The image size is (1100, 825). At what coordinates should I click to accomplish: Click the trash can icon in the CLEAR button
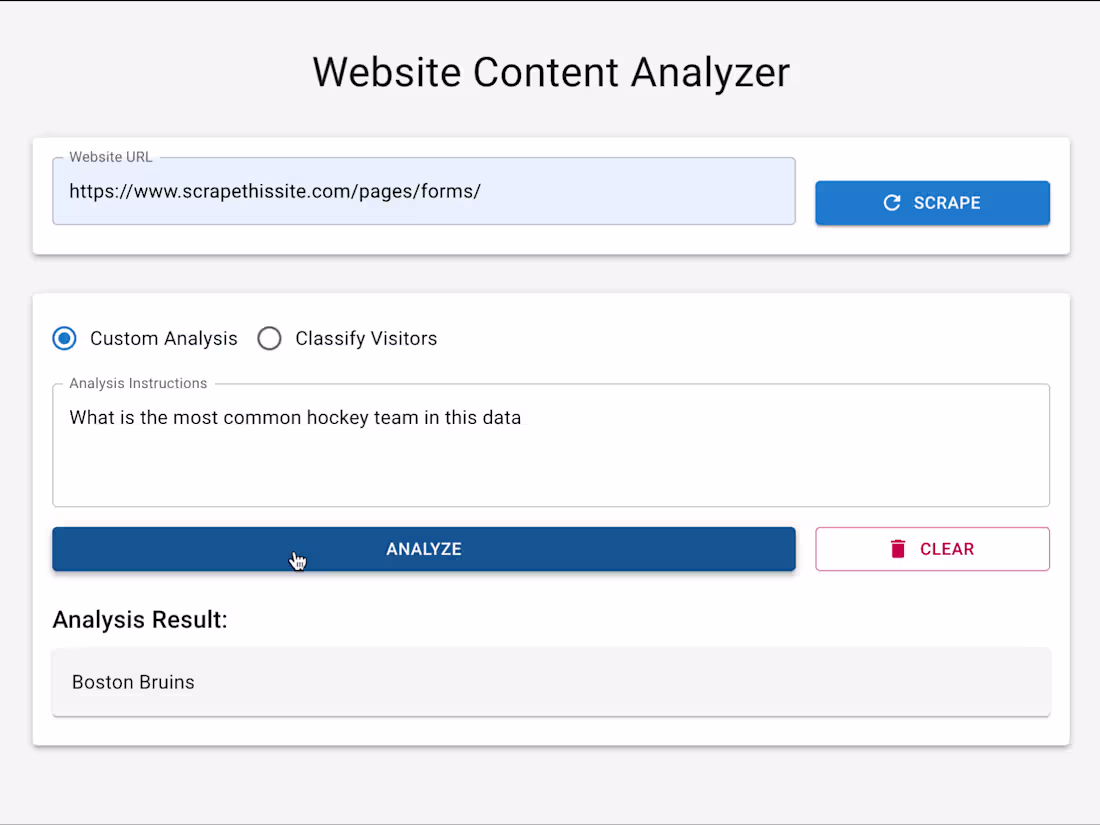[x=897, y=548]
